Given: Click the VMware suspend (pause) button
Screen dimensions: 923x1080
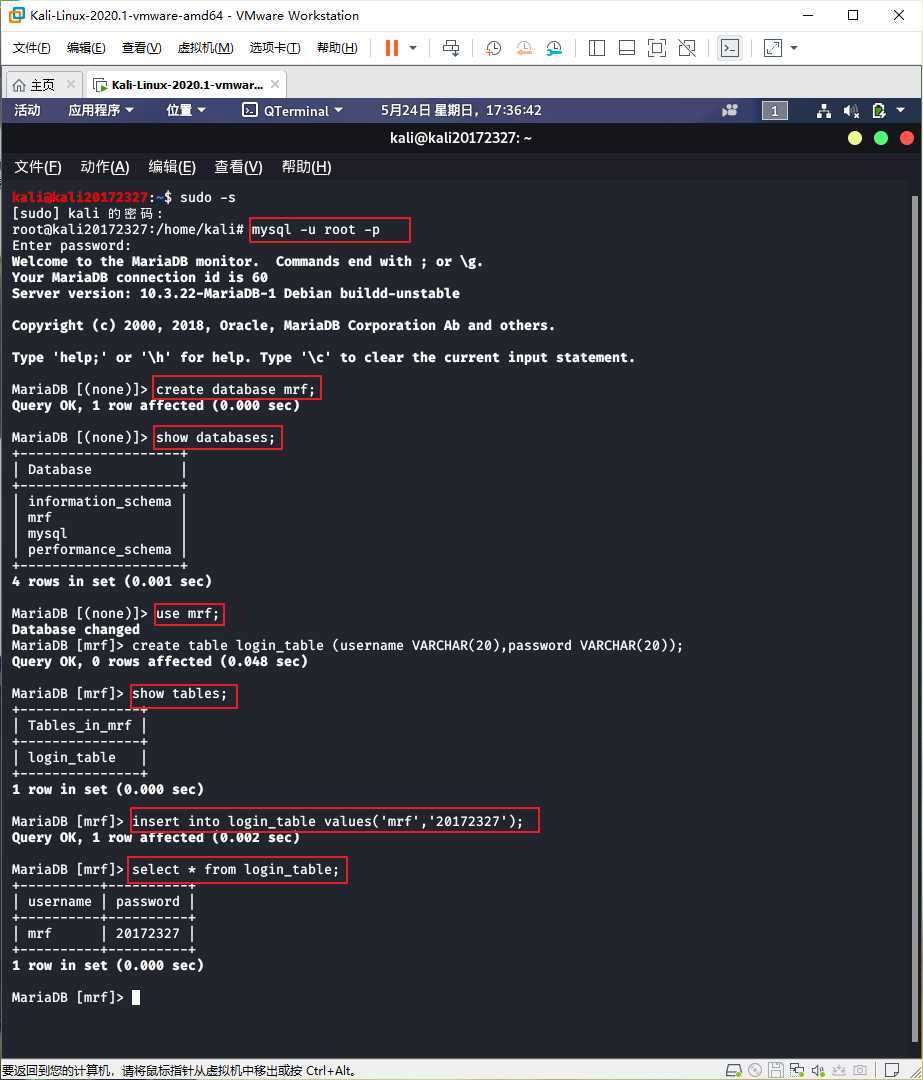Looking at the screenshot, I should 391,48.
